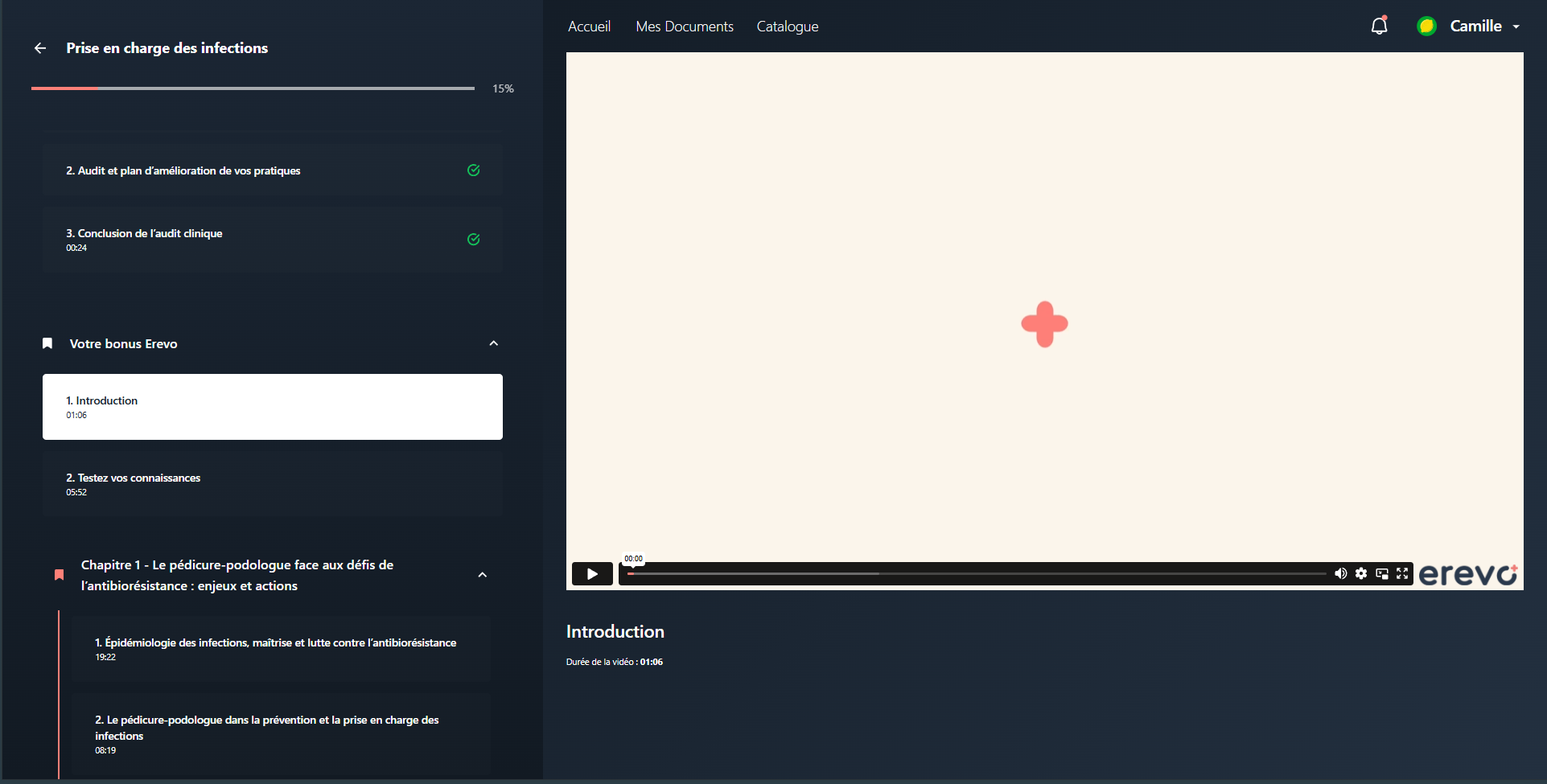Switch the video to fullscreen

point(1402,573)
